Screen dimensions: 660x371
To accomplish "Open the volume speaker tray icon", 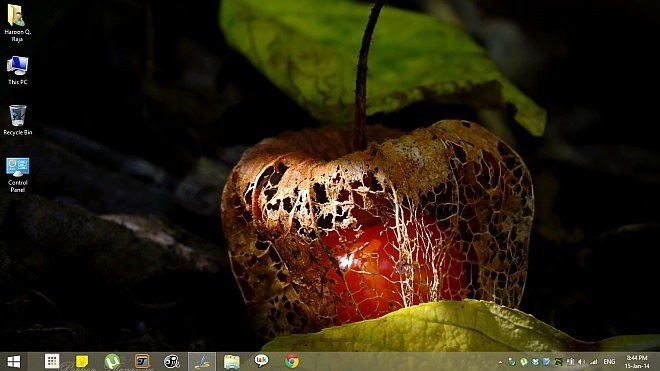I will point(581,362).
